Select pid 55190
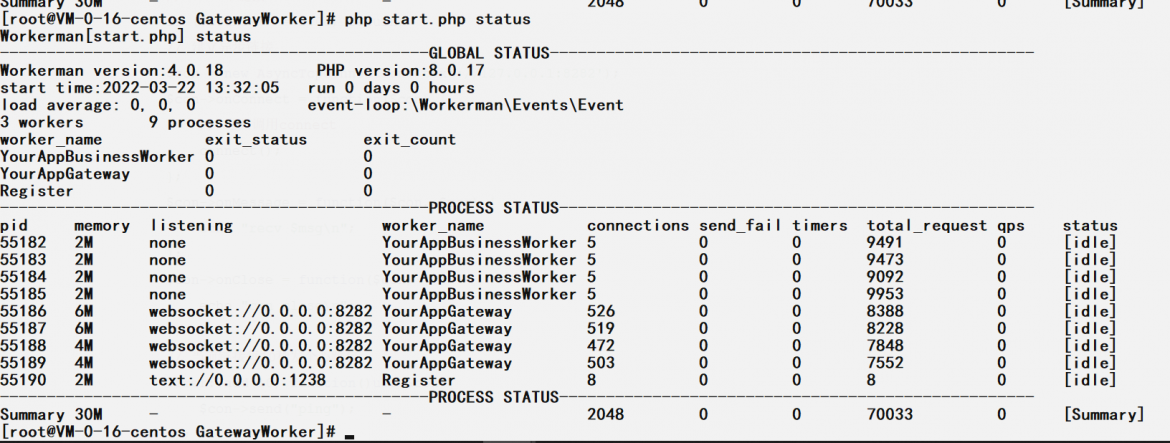This screenshot has width=1170, height=443. (23, 380)
